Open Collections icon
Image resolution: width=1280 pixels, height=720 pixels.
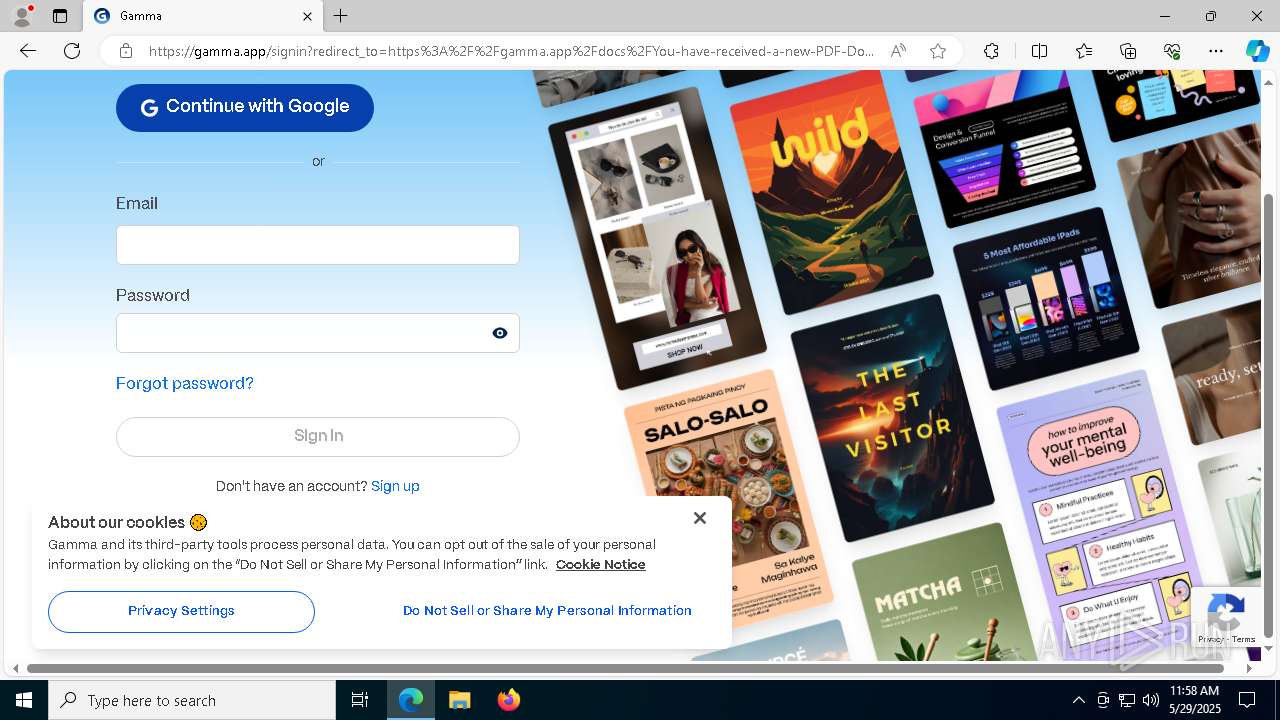1128,51
